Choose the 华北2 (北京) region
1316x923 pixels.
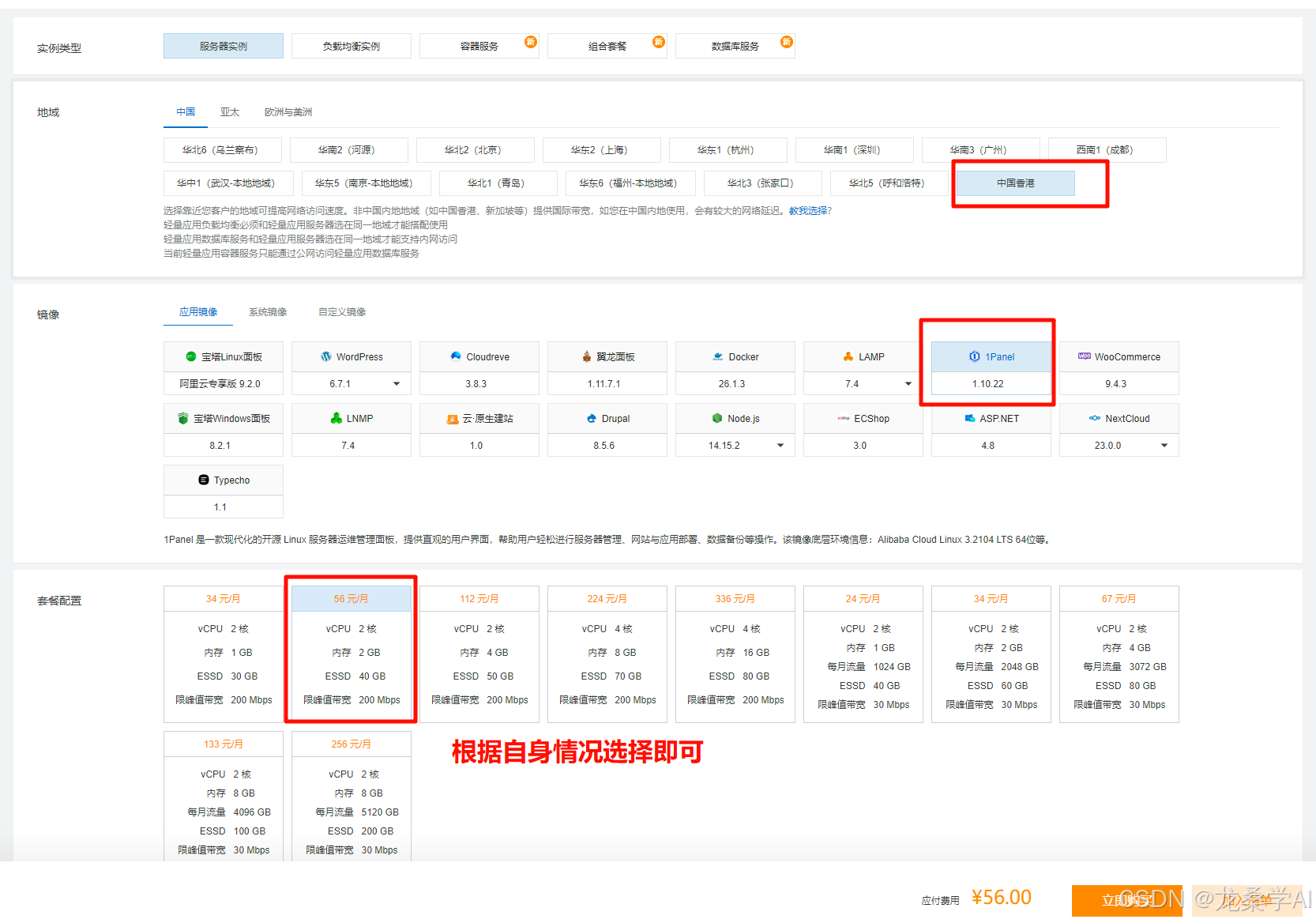(x=476, y=149)
